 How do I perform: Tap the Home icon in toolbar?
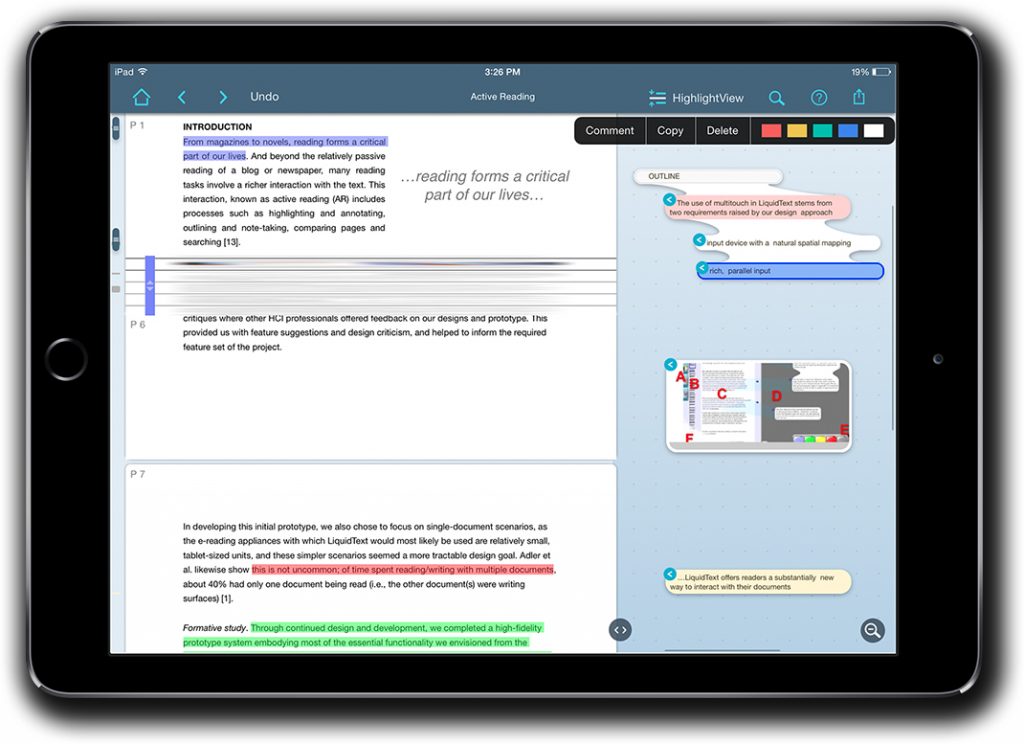click(x=141, y=97)
